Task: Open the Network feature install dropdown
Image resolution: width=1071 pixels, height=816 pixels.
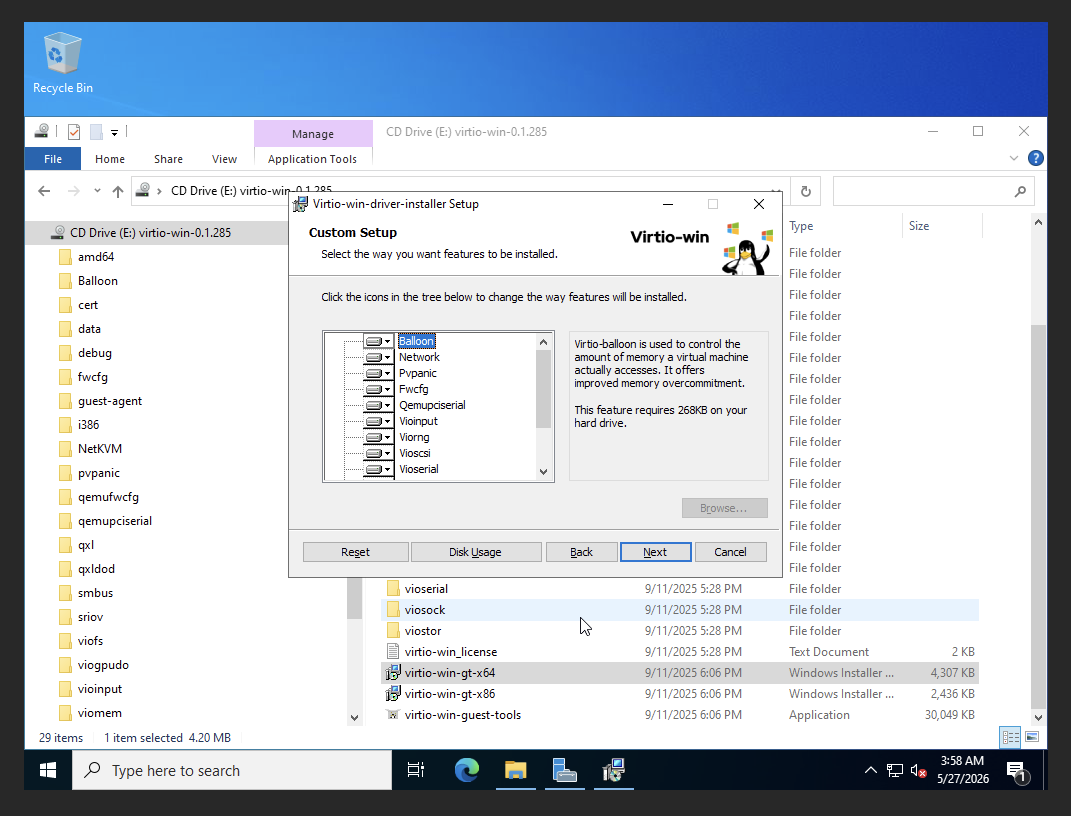Action: point(378,357)
